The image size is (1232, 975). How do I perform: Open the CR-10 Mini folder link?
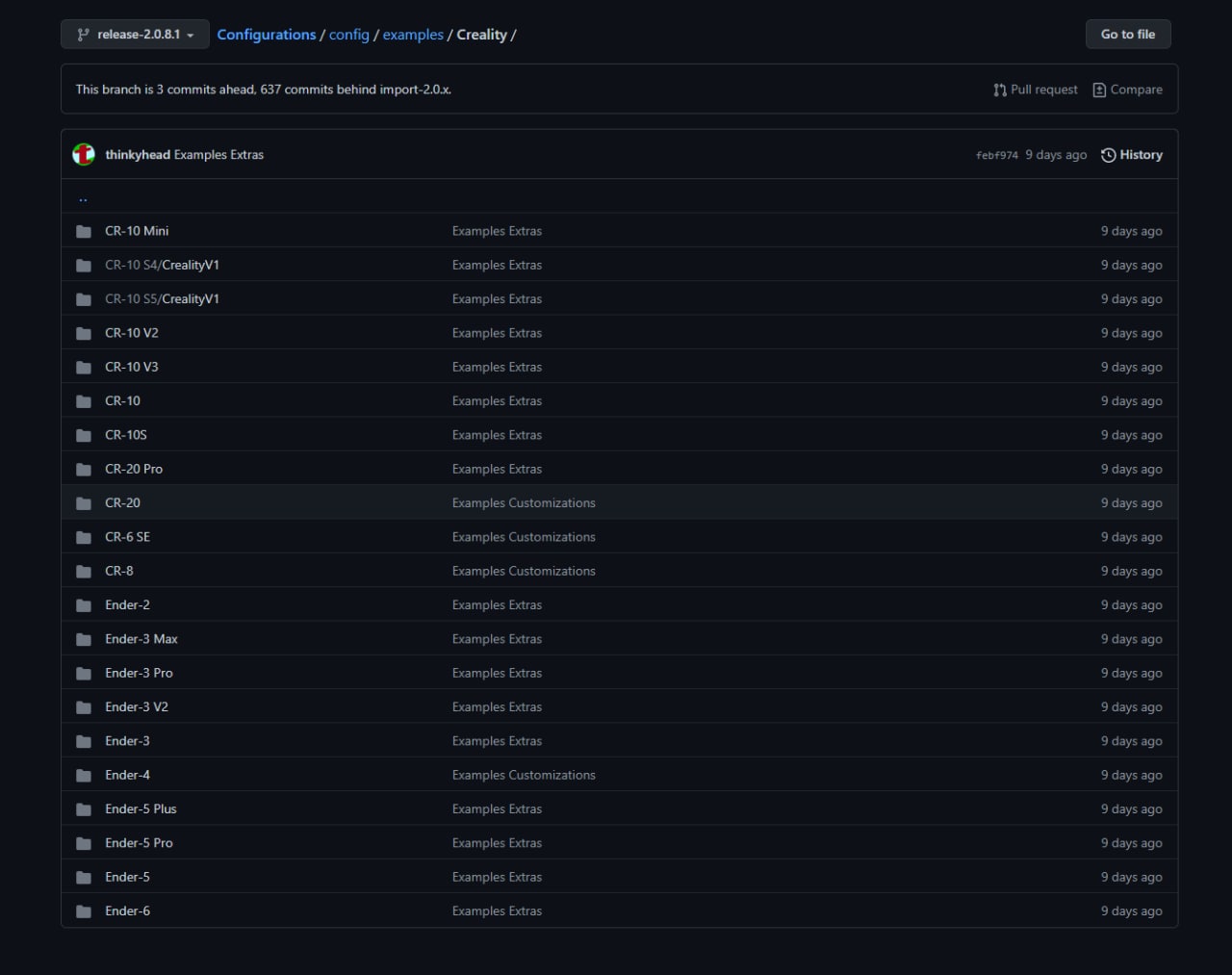137,231
